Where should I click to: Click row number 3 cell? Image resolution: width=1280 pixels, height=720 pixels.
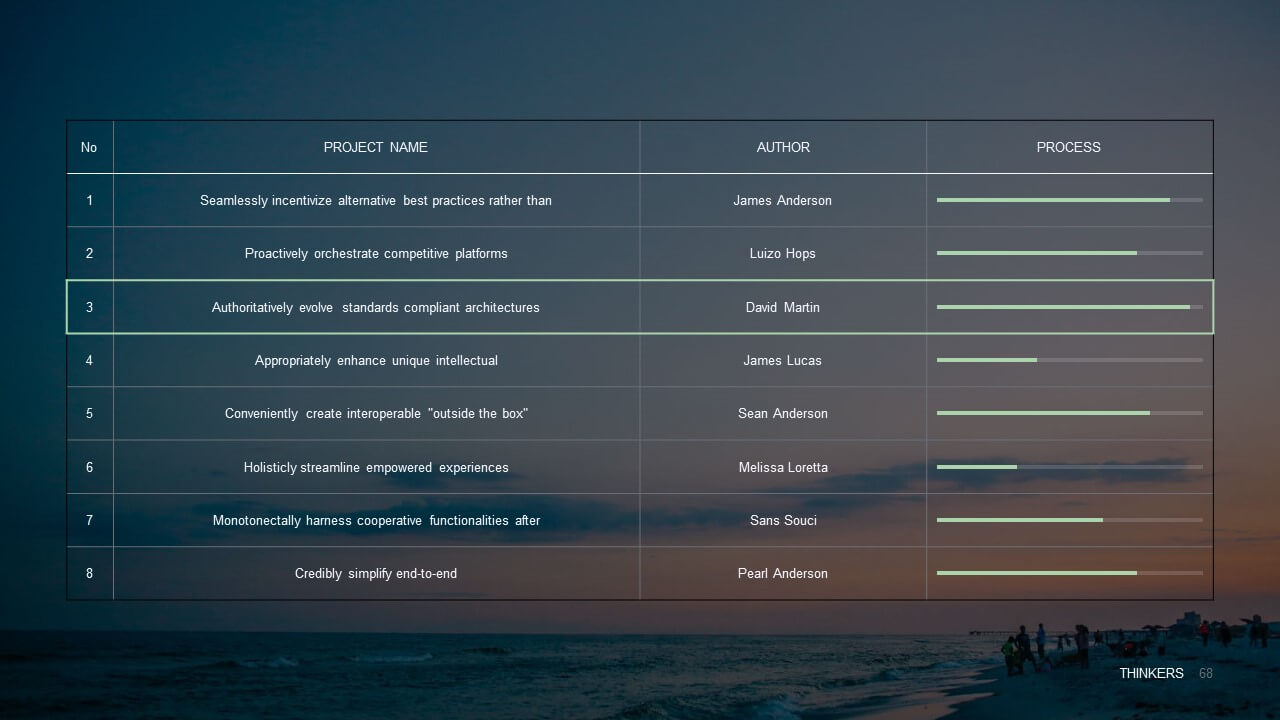tap(89, 307)
